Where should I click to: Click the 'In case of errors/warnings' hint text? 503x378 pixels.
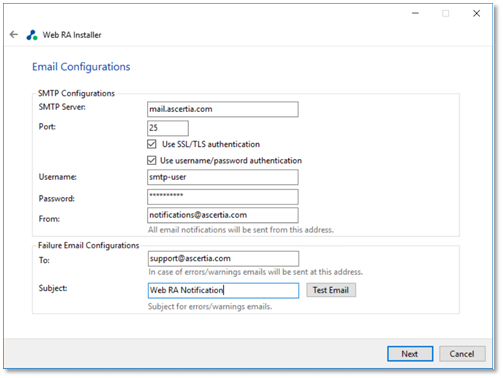tap(255, 272)
